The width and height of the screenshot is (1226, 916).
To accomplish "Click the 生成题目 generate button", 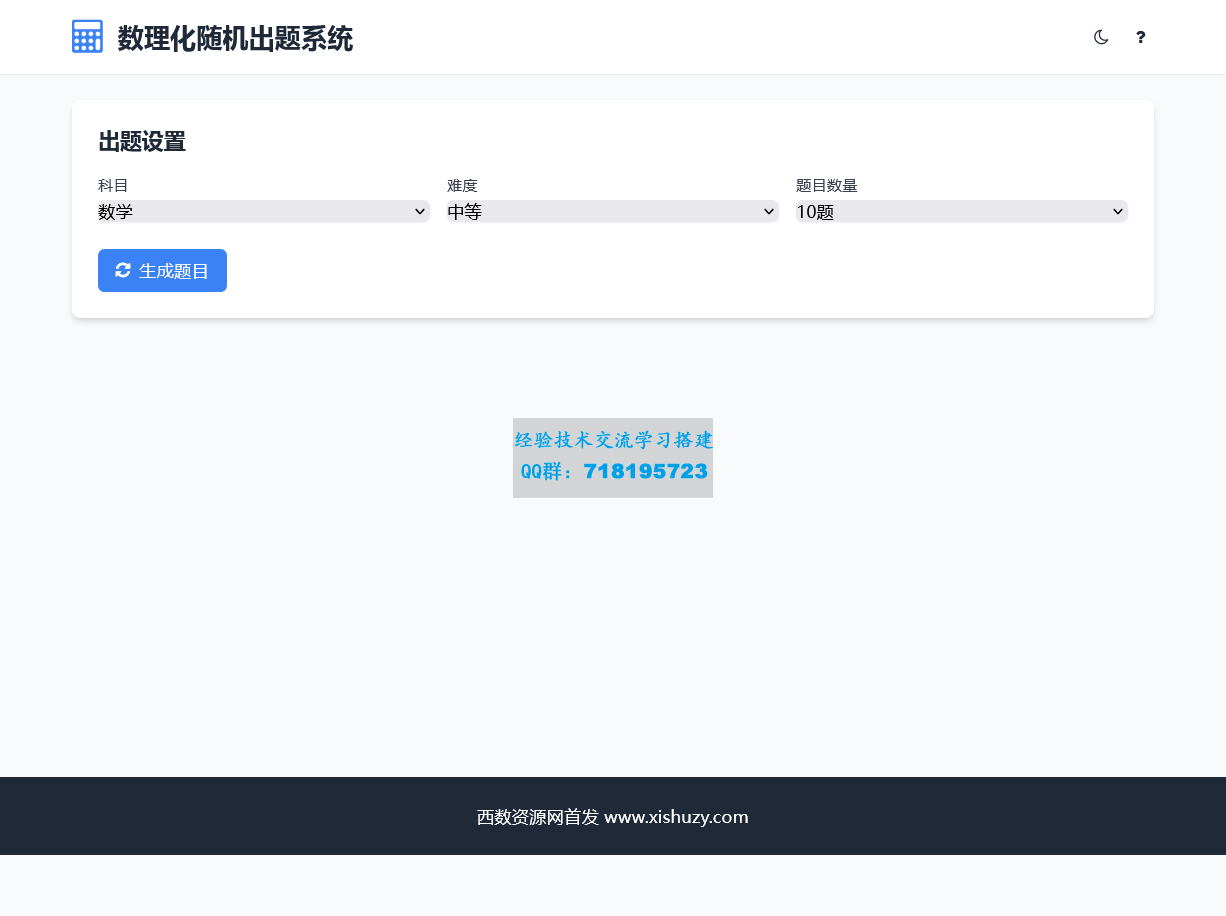I will coord(162,270).
